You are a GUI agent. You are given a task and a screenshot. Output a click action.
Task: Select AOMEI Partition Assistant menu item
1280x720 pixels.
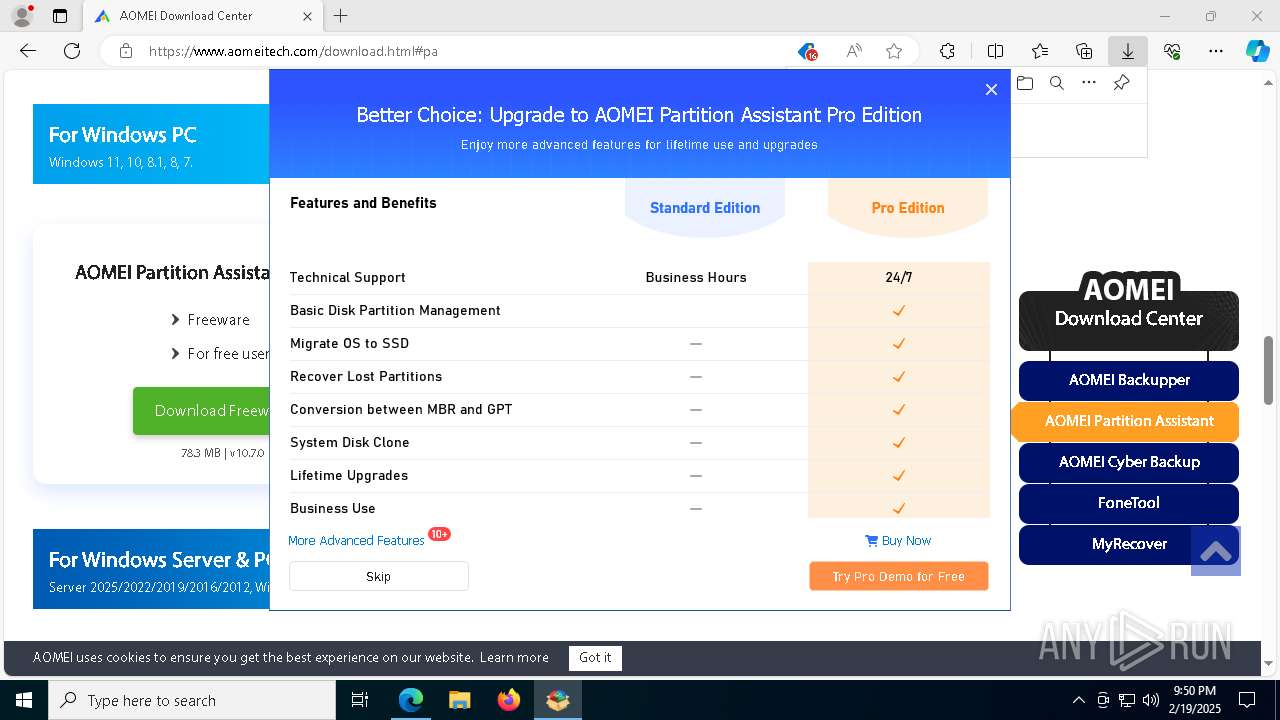pyautogui.click(x=1129, y=421)
